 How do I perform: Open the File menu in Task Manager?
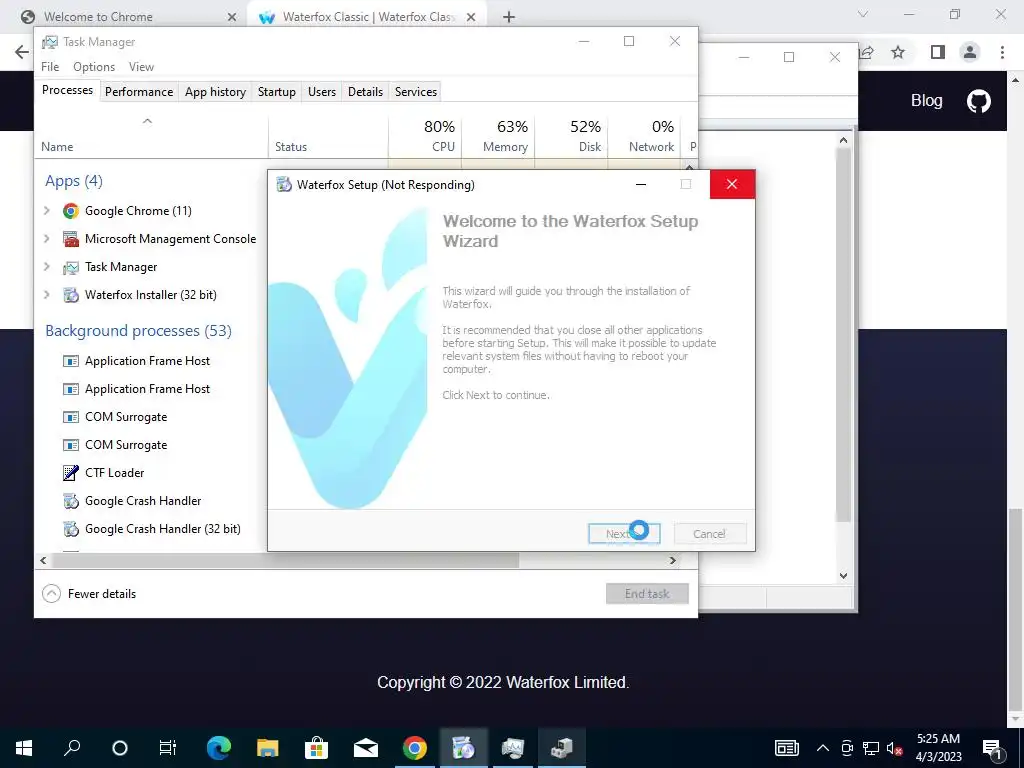(x=50, y=67)
